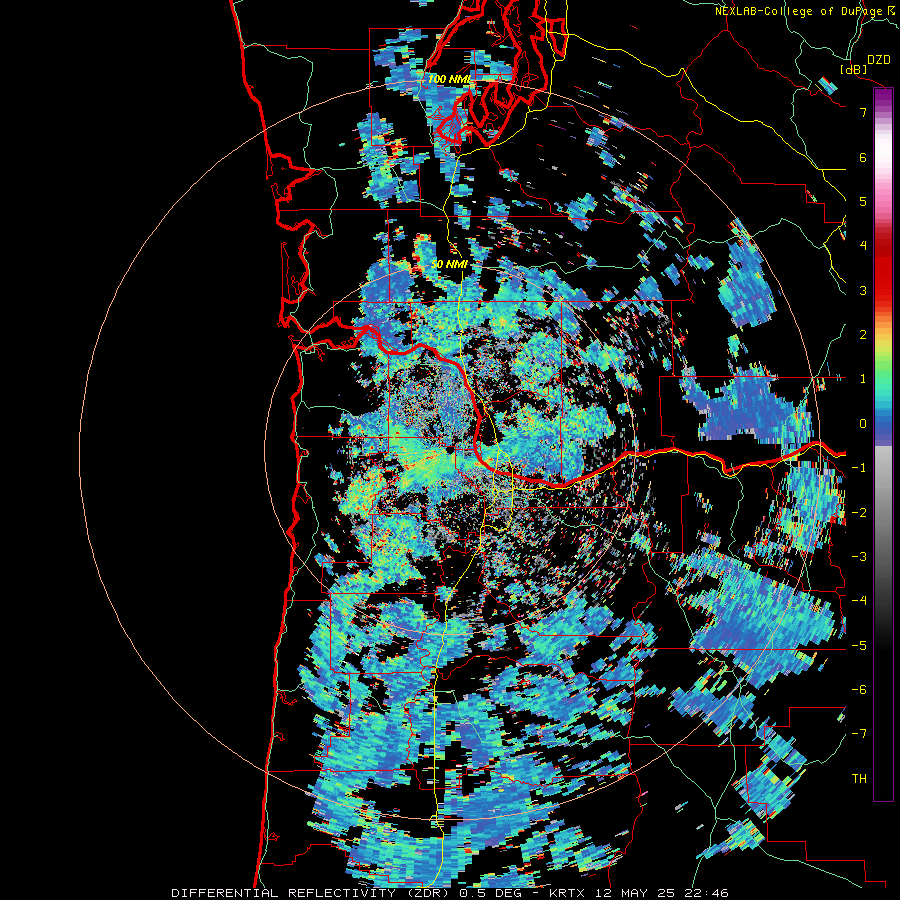This screenshot has width=900, height=900.
Task: Click the -3 value on color scale
Action: pyautogui.click(x=859, y=557)
